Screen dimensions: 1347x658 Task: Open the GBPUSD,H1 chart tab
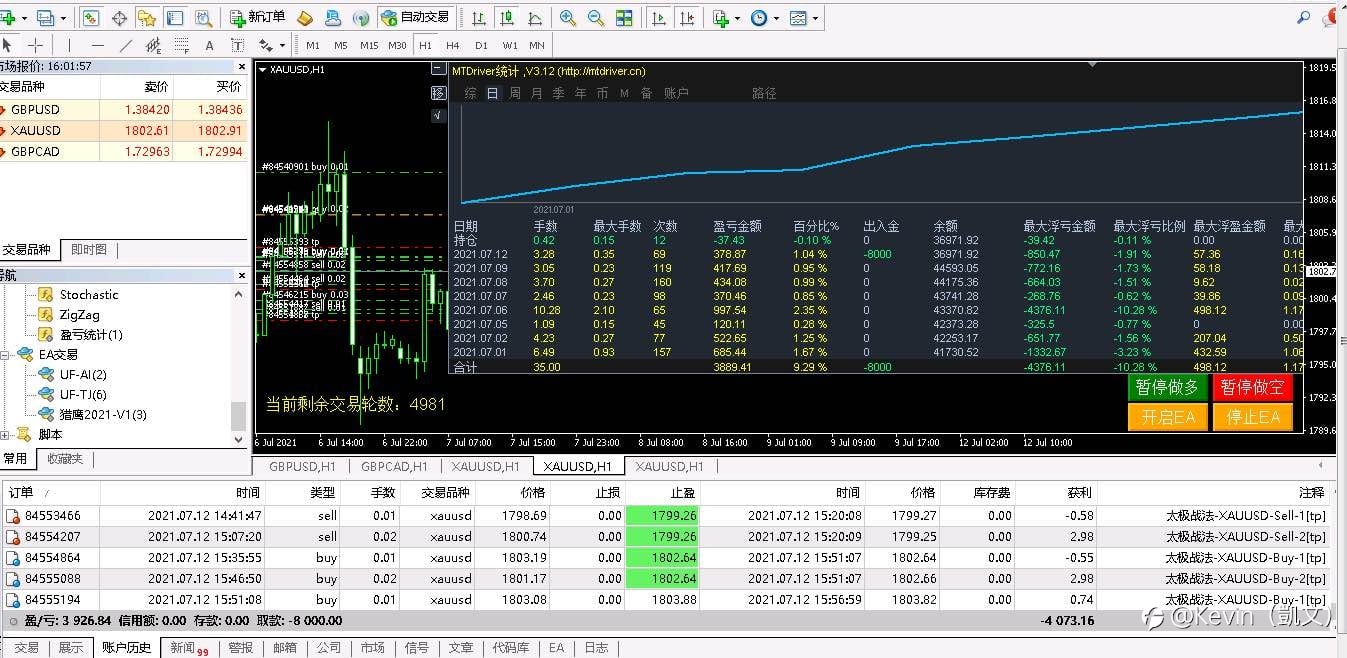[301, 466]
